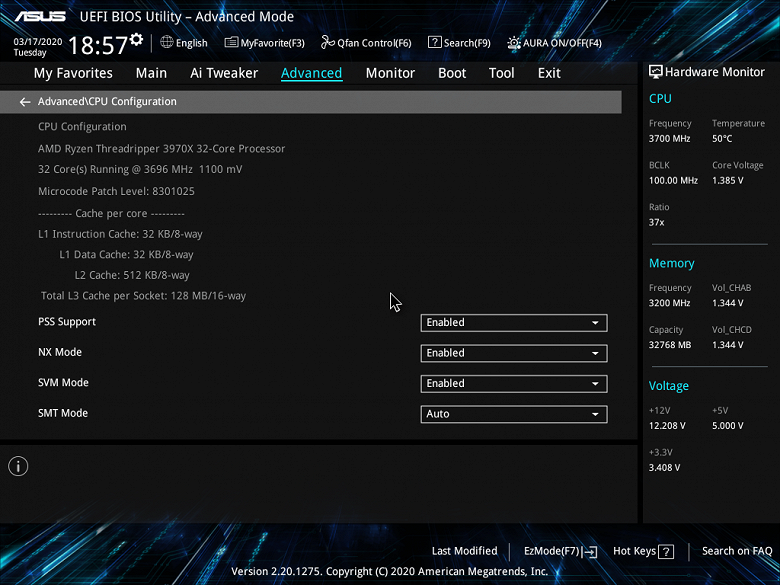Click the English language button
Viewport: 780px width, 585px height.
pyautogui.click(x=184, y=43)
